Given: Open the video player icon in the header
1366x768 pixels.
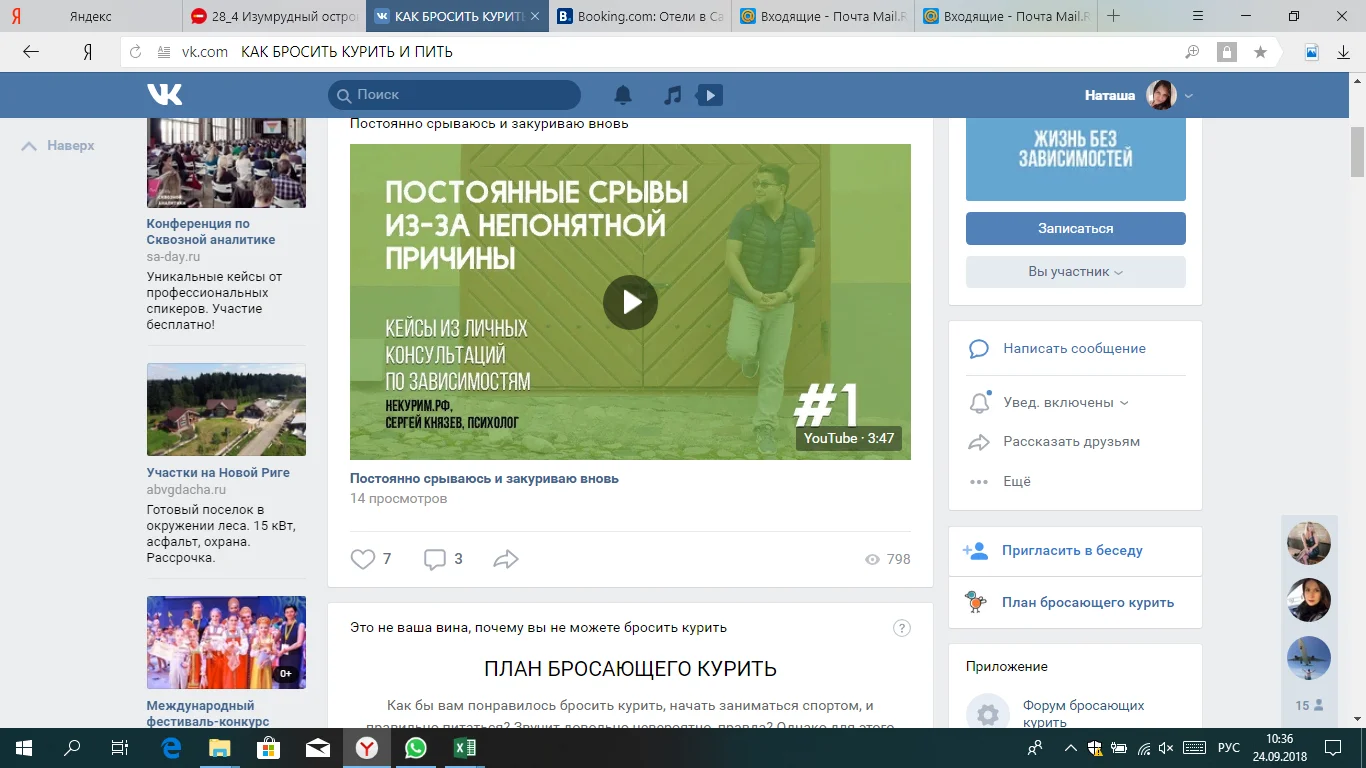Looking at the screenshot, I should [x=710, y=95].
